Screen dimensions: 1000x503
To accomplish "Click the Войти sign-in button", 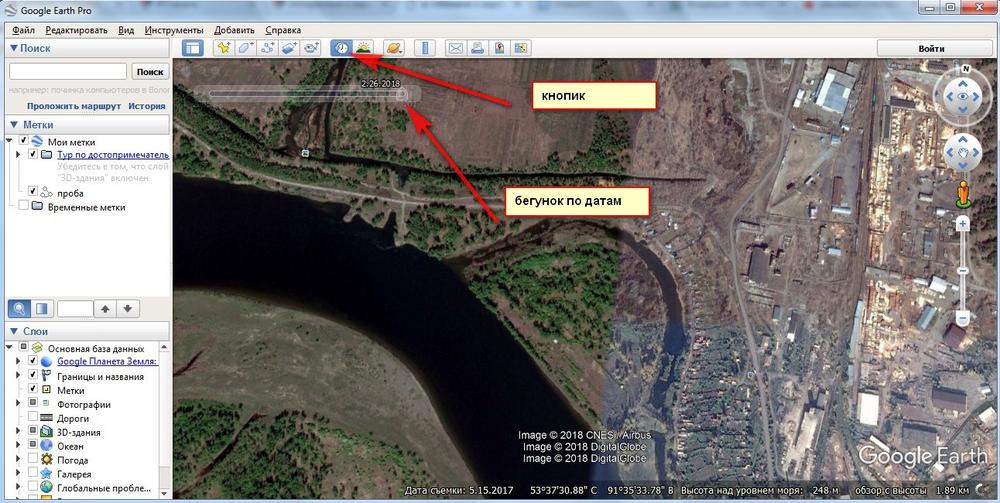I will pyautogui.click(x=930, y=48).
